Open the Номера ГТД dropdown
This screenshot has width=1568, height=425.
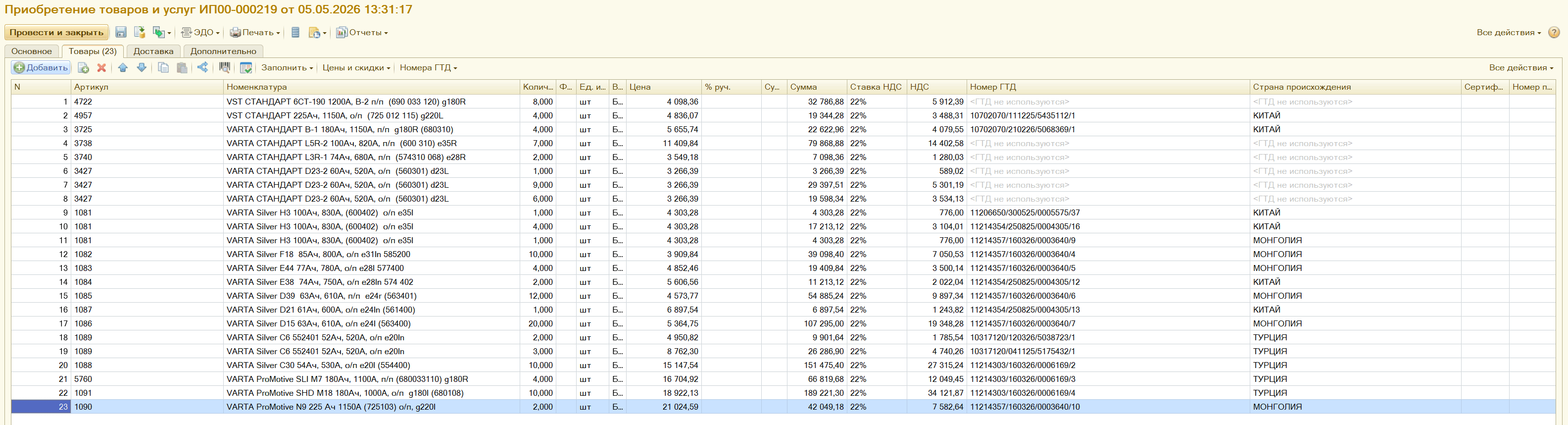pyautogui.click(x=428, y=67)
